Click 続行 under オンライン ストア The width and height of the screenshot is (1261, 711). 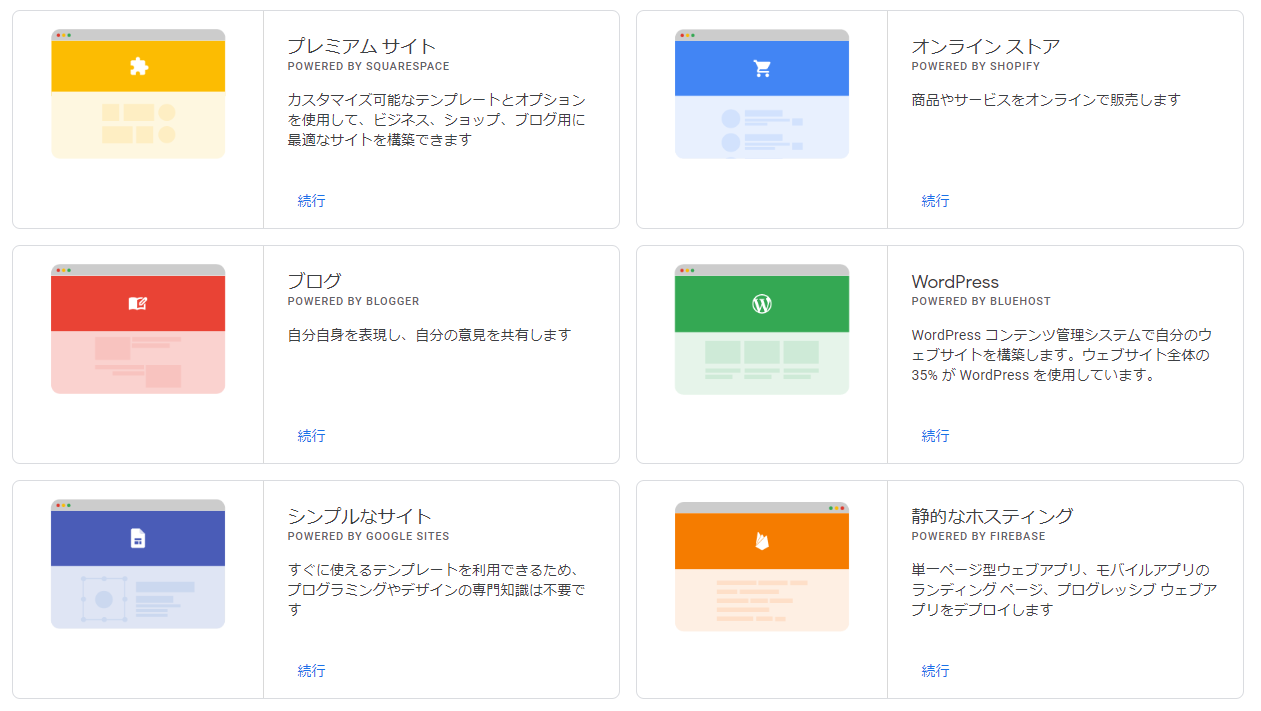coord(935,201)
